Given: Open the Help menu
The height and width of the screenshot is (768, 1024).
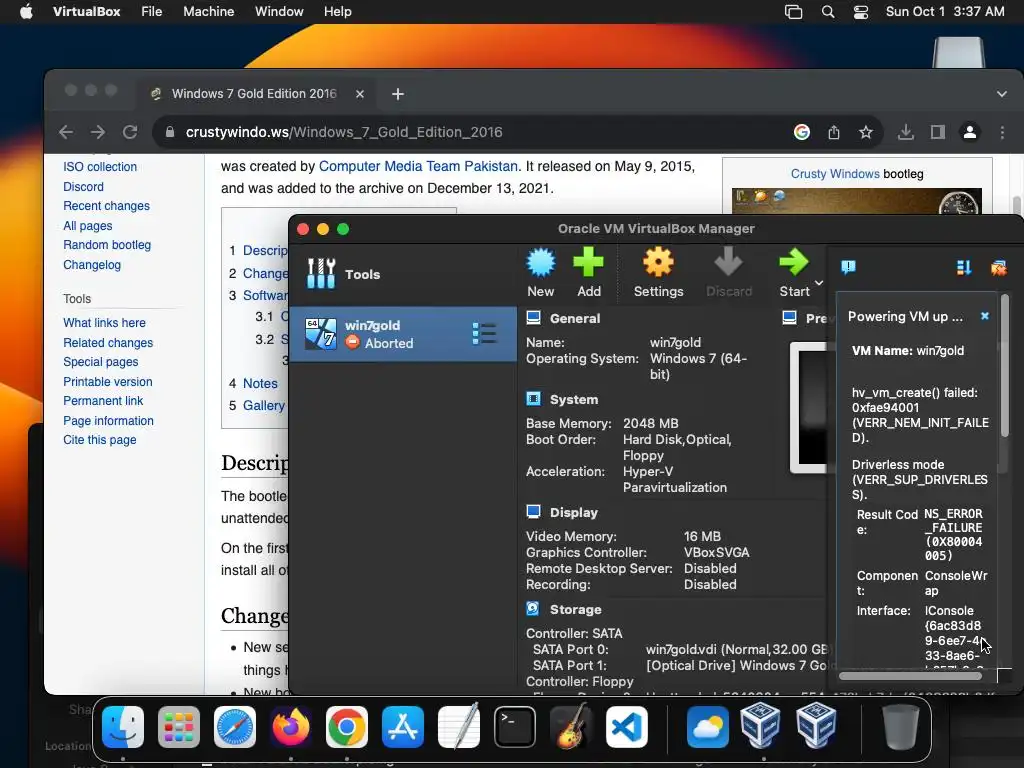Looking at the screenshot, I should click(x=338, y=12).
